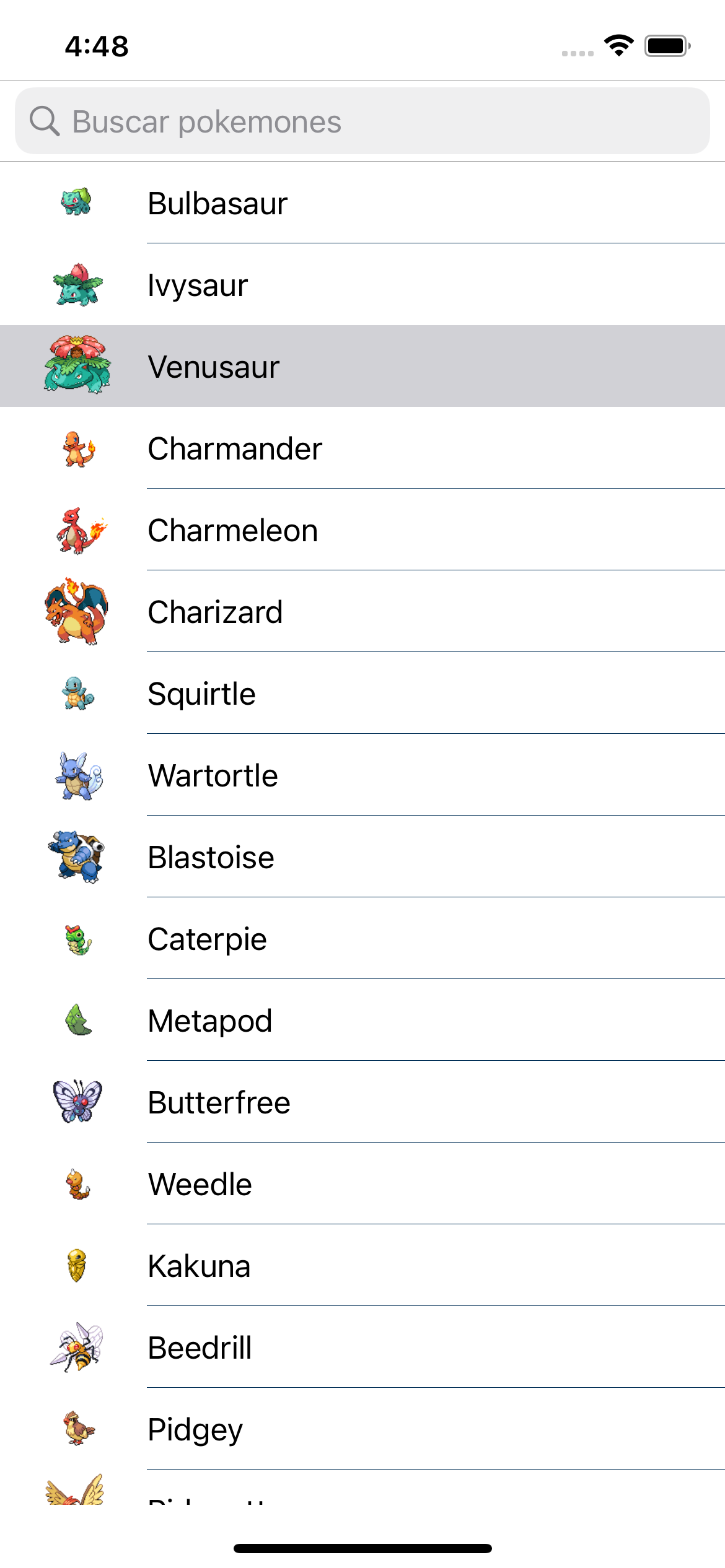
Task: Click the Charmander sprite icon
Action: [x=76, y=448]
